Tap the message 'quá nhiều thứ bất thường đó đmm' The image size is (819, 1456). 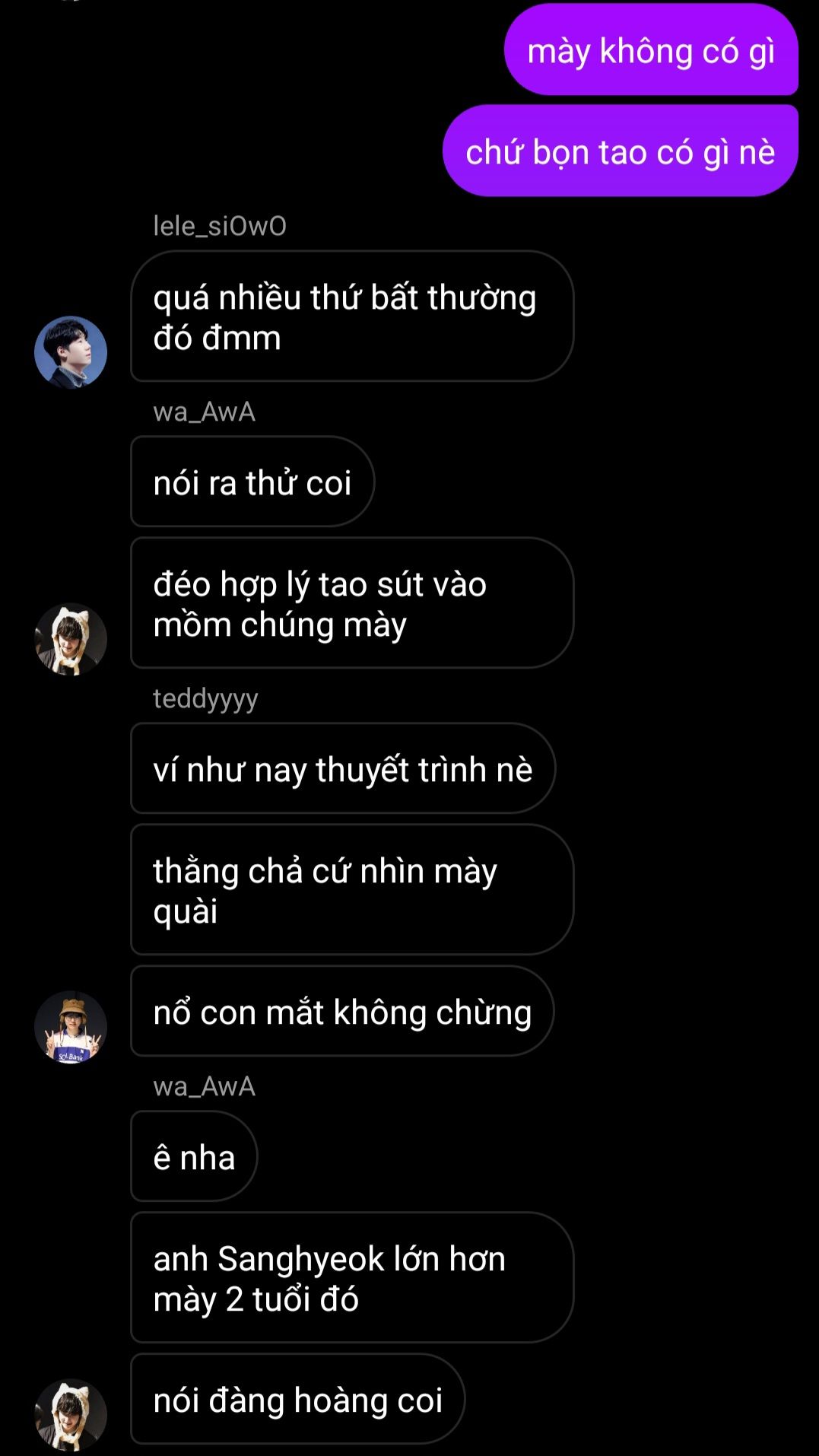point(352,316)
